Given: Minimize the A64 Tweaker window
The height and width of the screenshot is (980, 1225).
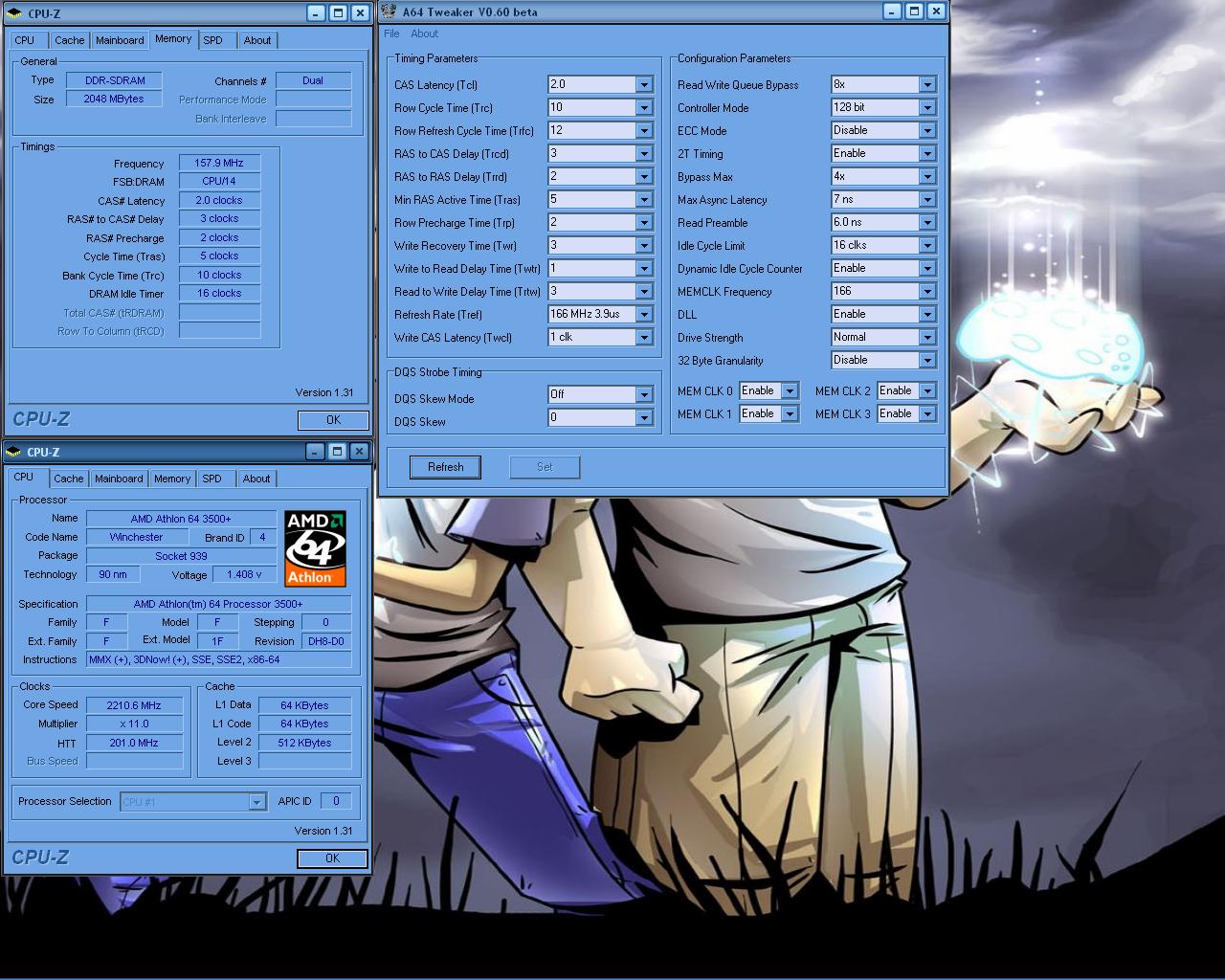Looking at the screenshot, I should click(x=892, y=11).
